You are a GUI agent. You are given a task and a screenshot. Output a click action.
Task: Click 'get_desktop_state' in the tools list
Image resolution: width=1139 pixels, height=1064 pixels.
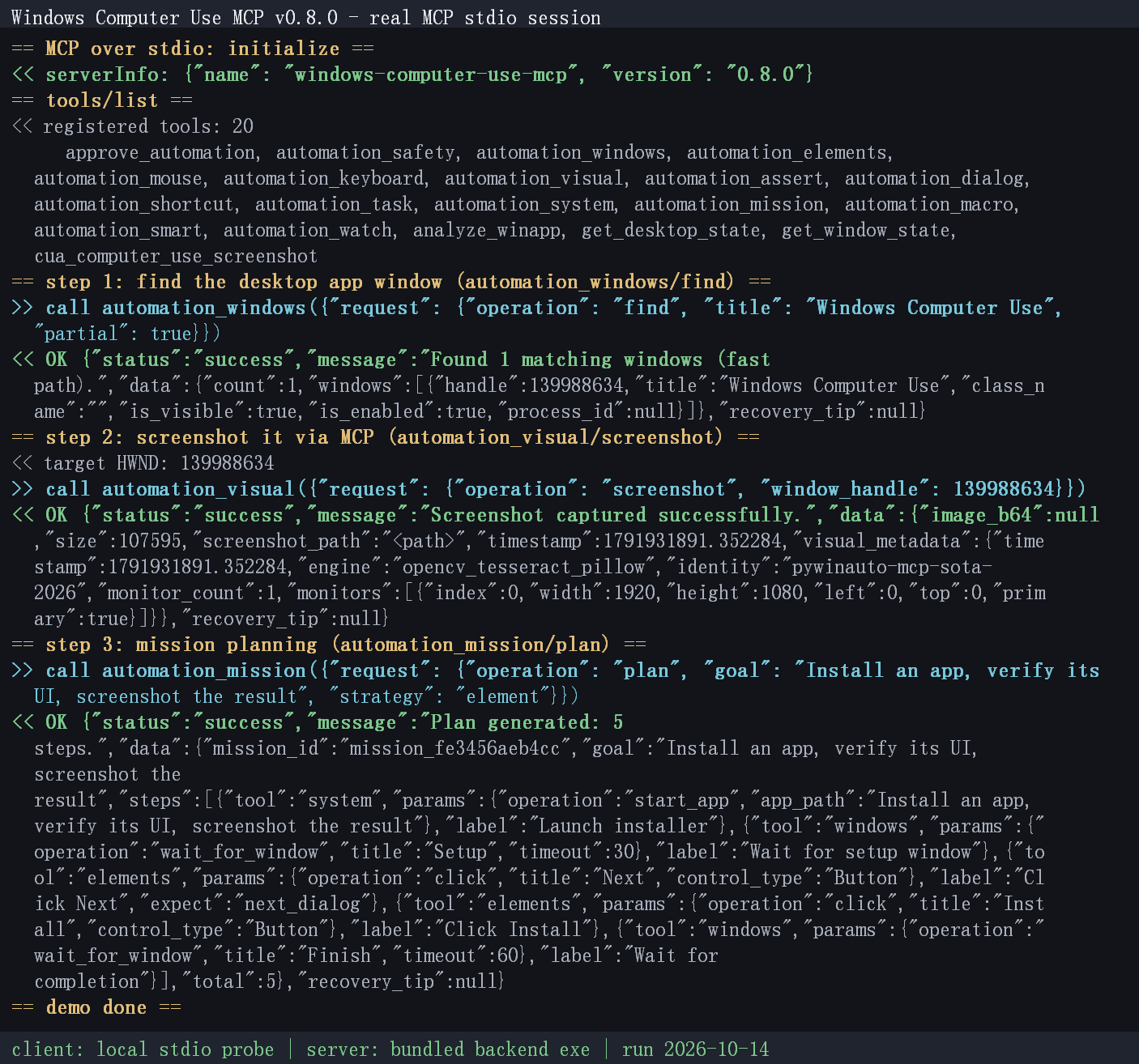click(671, 230)
